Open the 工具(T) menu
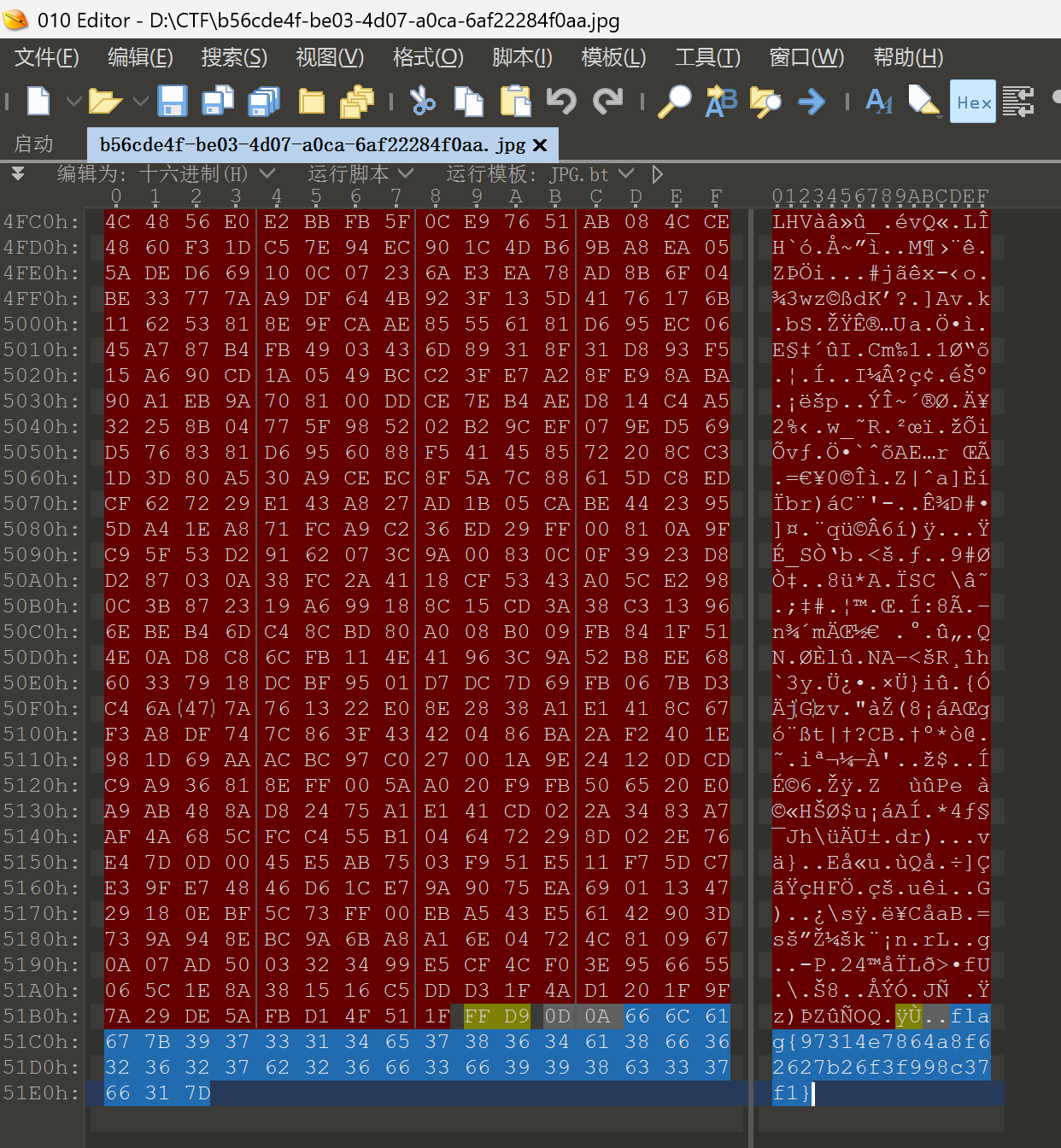The image size is (1061, 1148). [707, 57]
